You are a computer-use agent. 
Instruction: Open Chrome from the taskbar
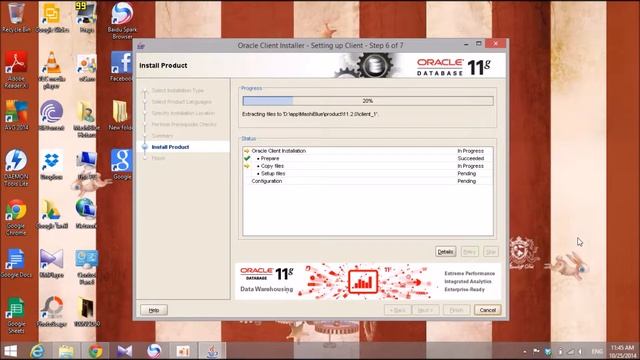coord(96,351)
